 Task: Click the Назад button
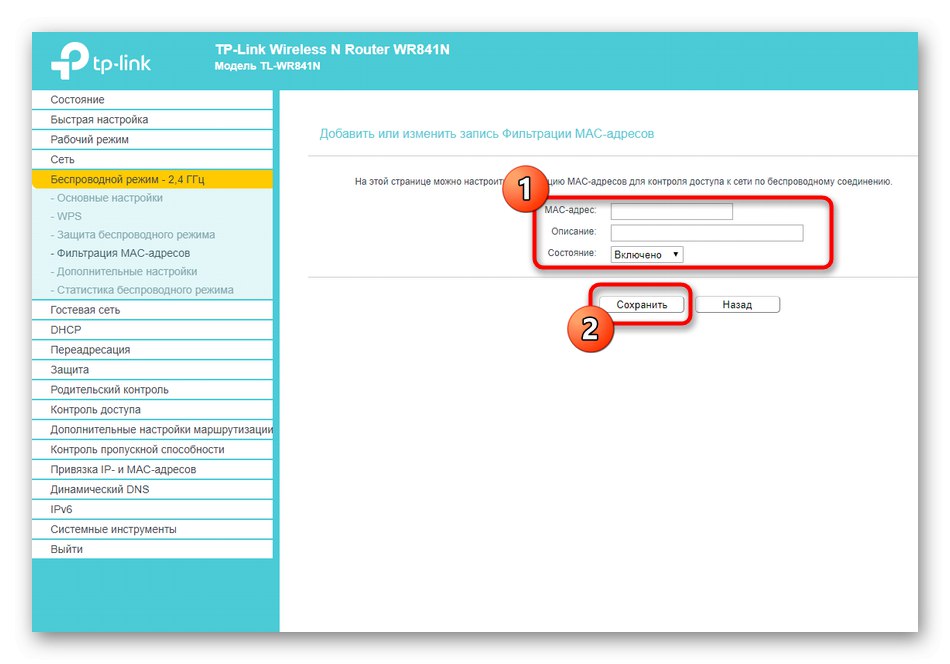point(737,305)
